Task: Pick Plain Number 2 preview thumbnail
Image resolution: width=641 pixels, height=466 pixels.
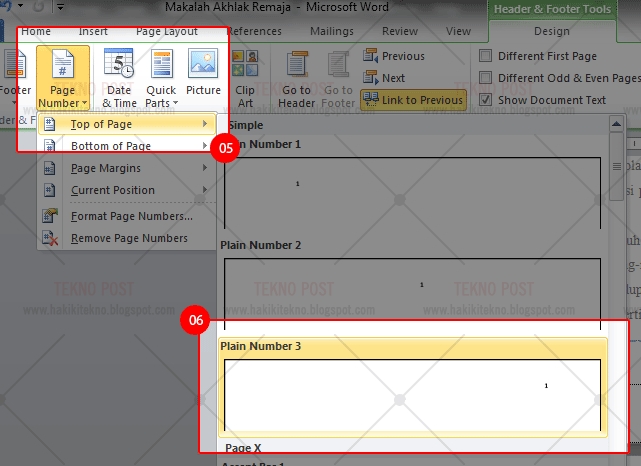Action: [x=412, y=294]
